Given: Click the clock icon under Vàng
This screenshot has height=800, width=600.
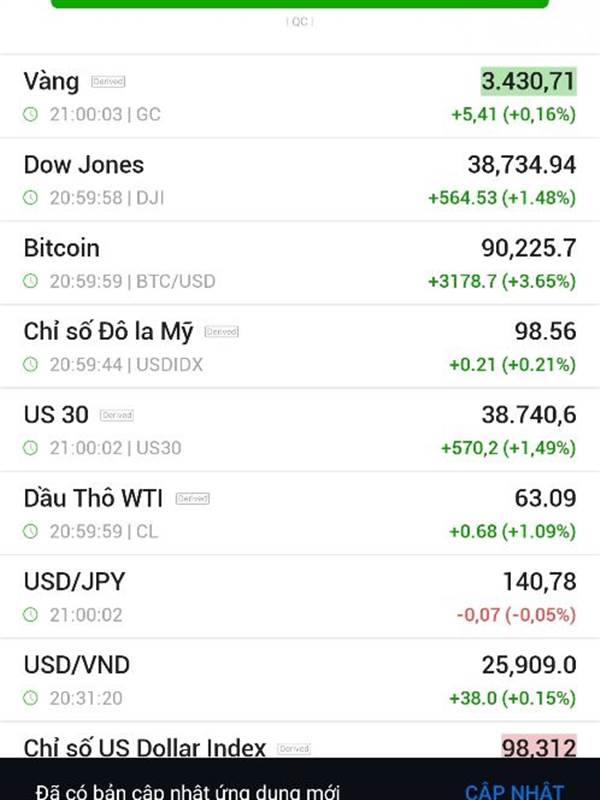Looking at the screenshot, I should 31,114.
